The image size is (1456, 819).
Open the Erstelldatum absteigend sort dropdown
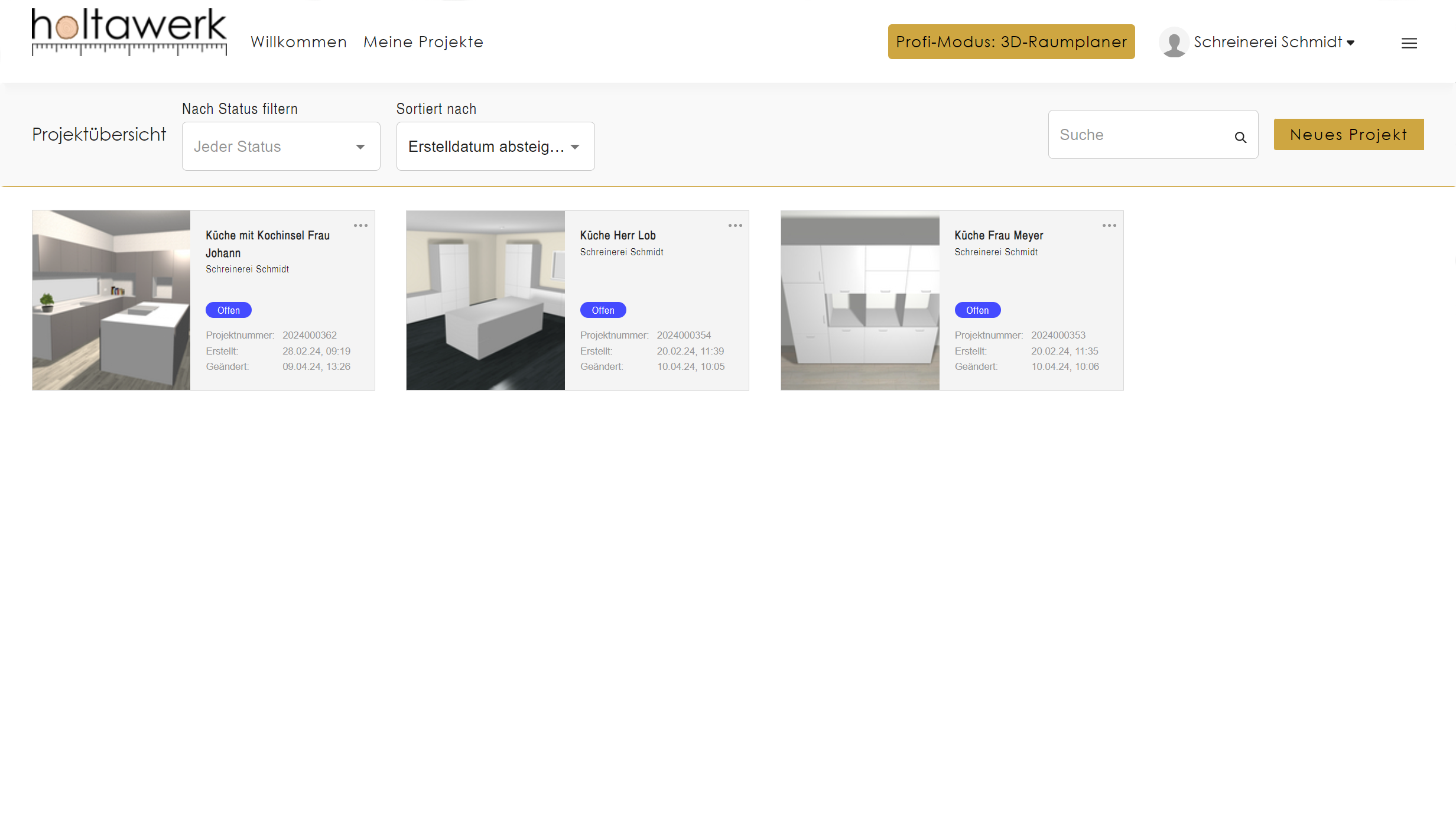[x=495, y=147]
